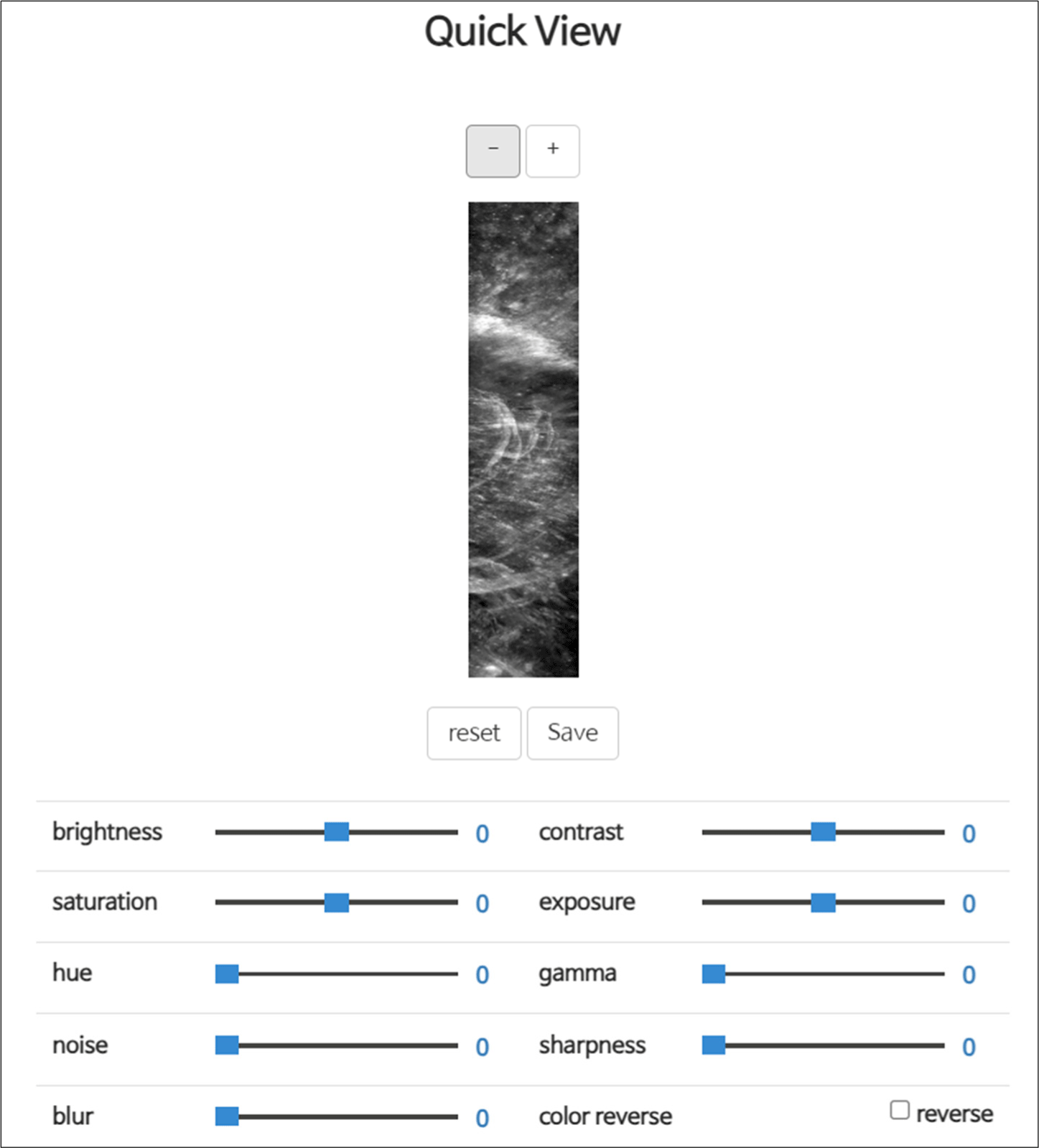The height and width of the screenshot is (1148, 1039).
Task: Zoom out with the minus button
Action: point(493,151)
